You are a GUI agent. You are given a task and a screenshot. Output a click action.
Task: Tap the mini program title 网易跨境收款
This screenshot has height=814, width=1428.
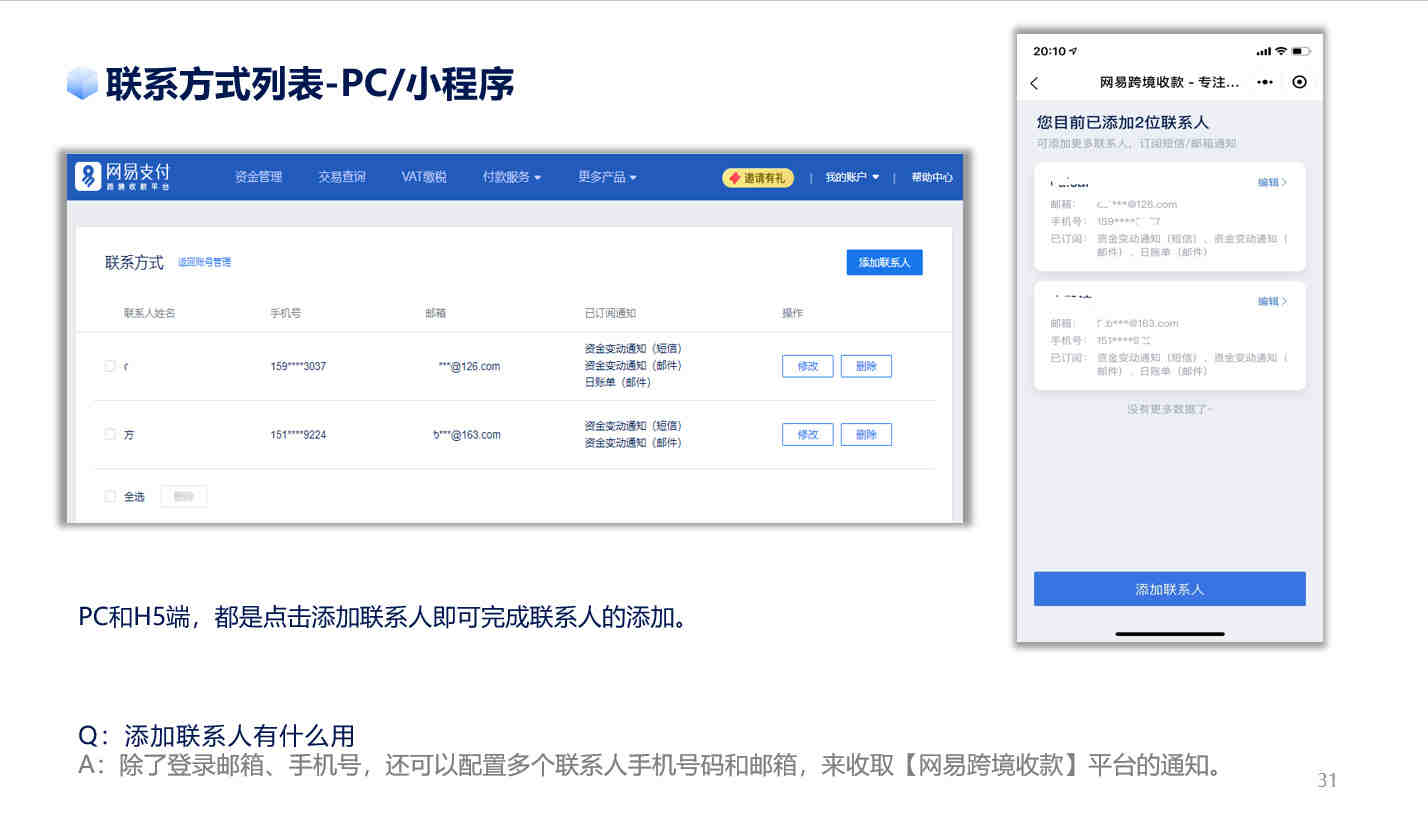point(1169,82)
